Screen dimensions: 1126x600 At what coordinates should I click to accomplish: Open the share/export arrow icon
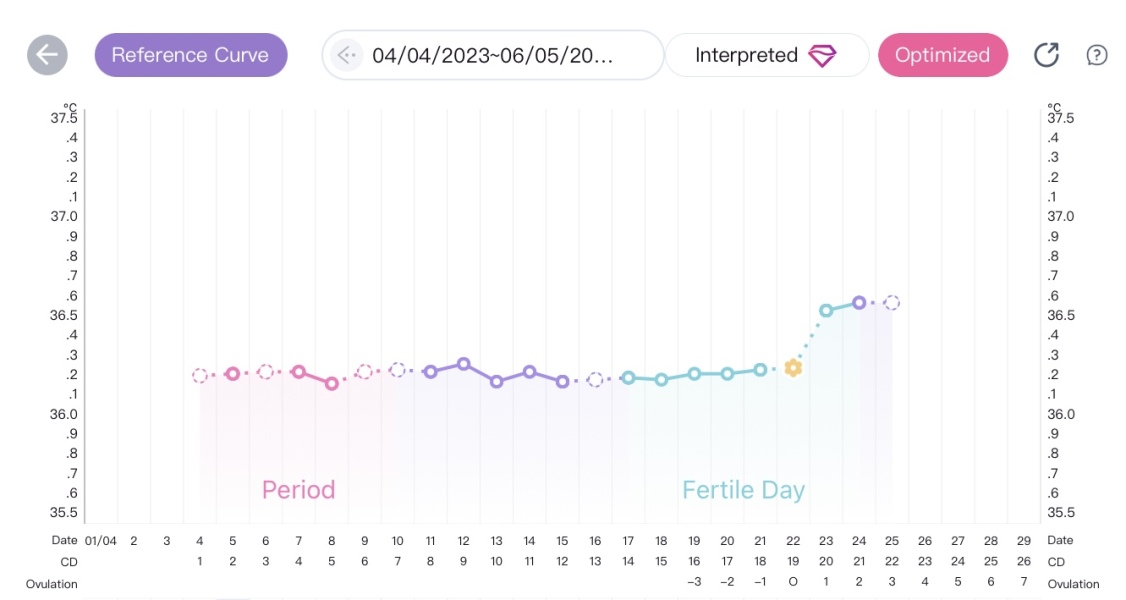pos(1046,55)
